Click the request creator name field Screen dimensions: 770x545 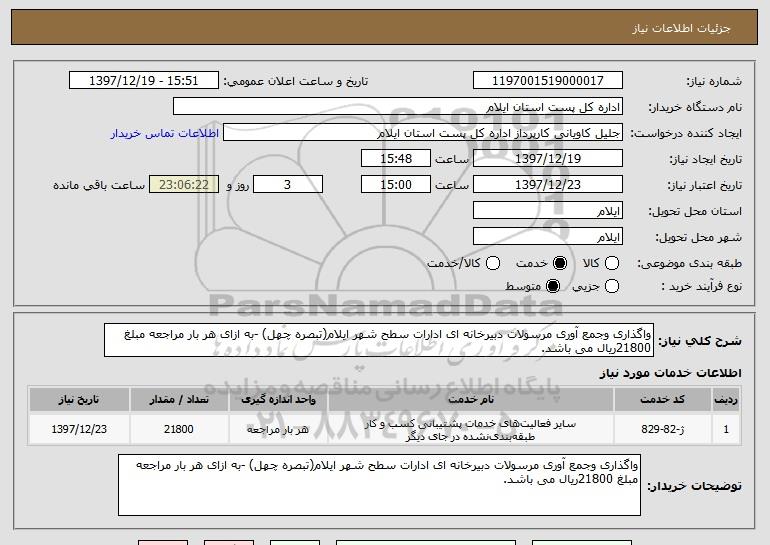pyautogui.click(x=423, y=133)
